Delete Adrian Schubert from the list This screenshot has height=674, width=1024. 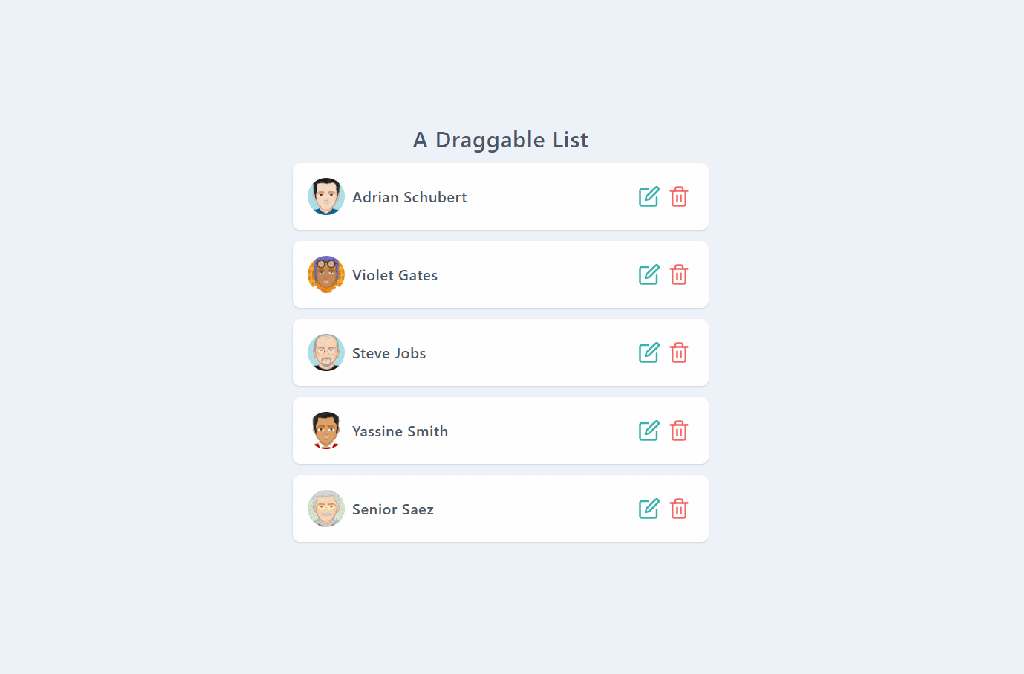[679, 197]
